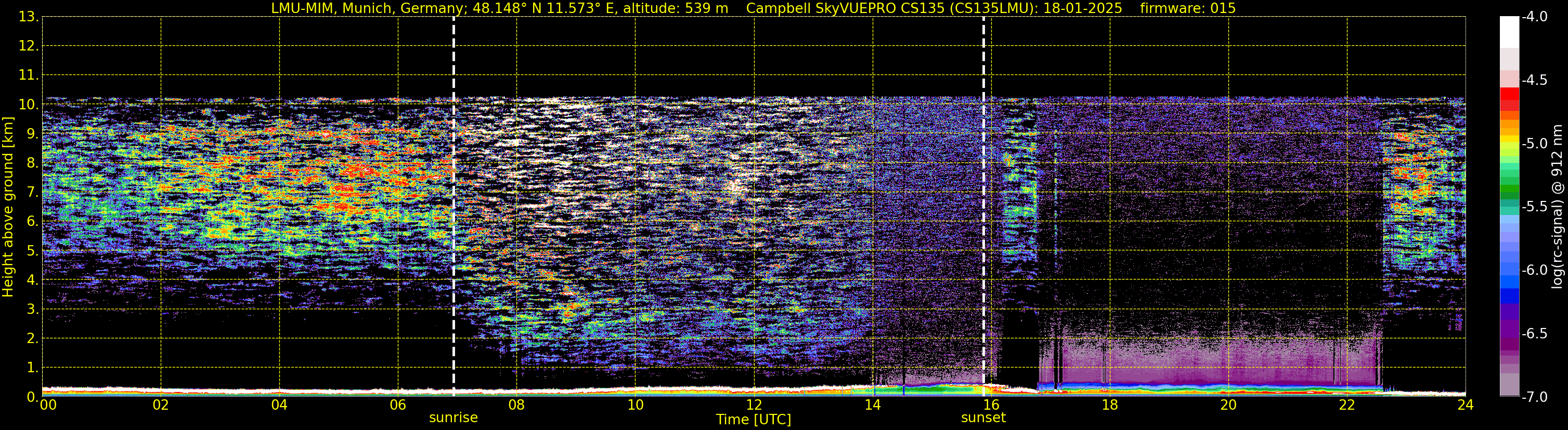
Task: Click the -5.0 colorbar tick label
Action: click(x=1535, y=144)
